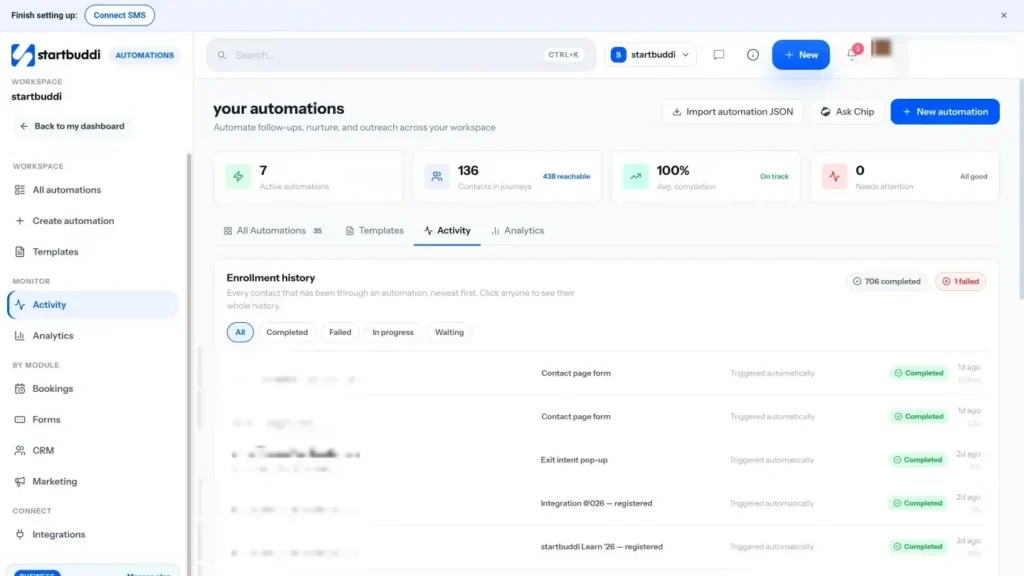Image resolution: width=1024 pixels, height=576 pixels.
Task: Select Activity in the sidebar
Action: tap(92, 305)
